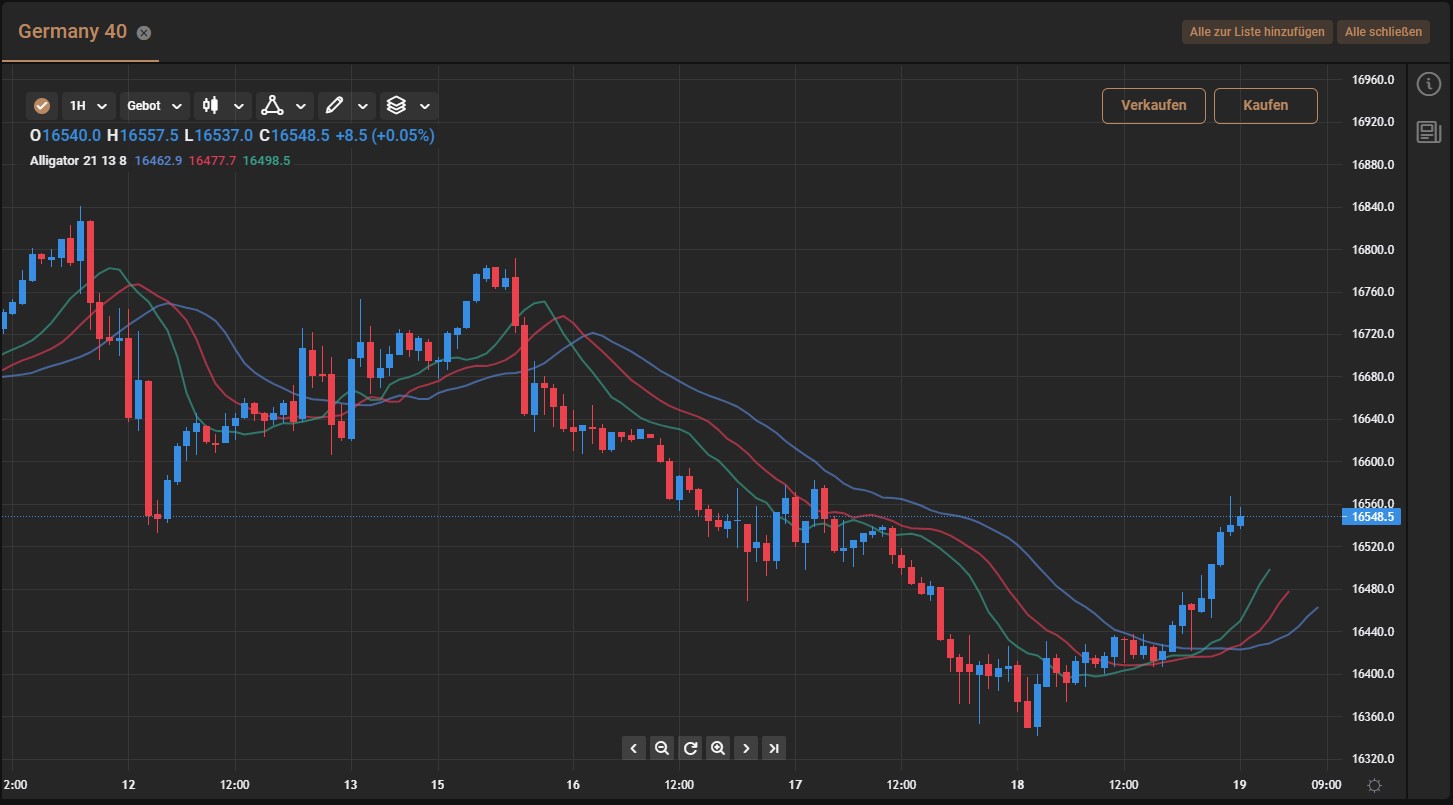Open the indicators triangle dropdown
The height and width of the screenshot is (805, 1453).
tap(285, 105)
